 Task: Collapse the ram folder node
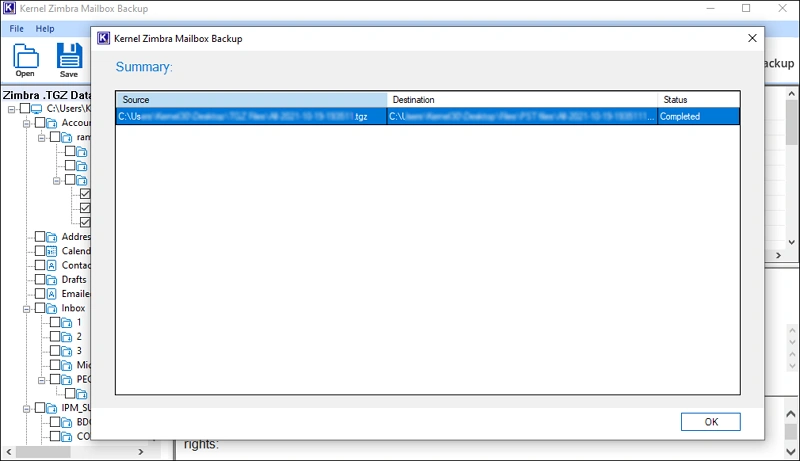click(42, 138)
